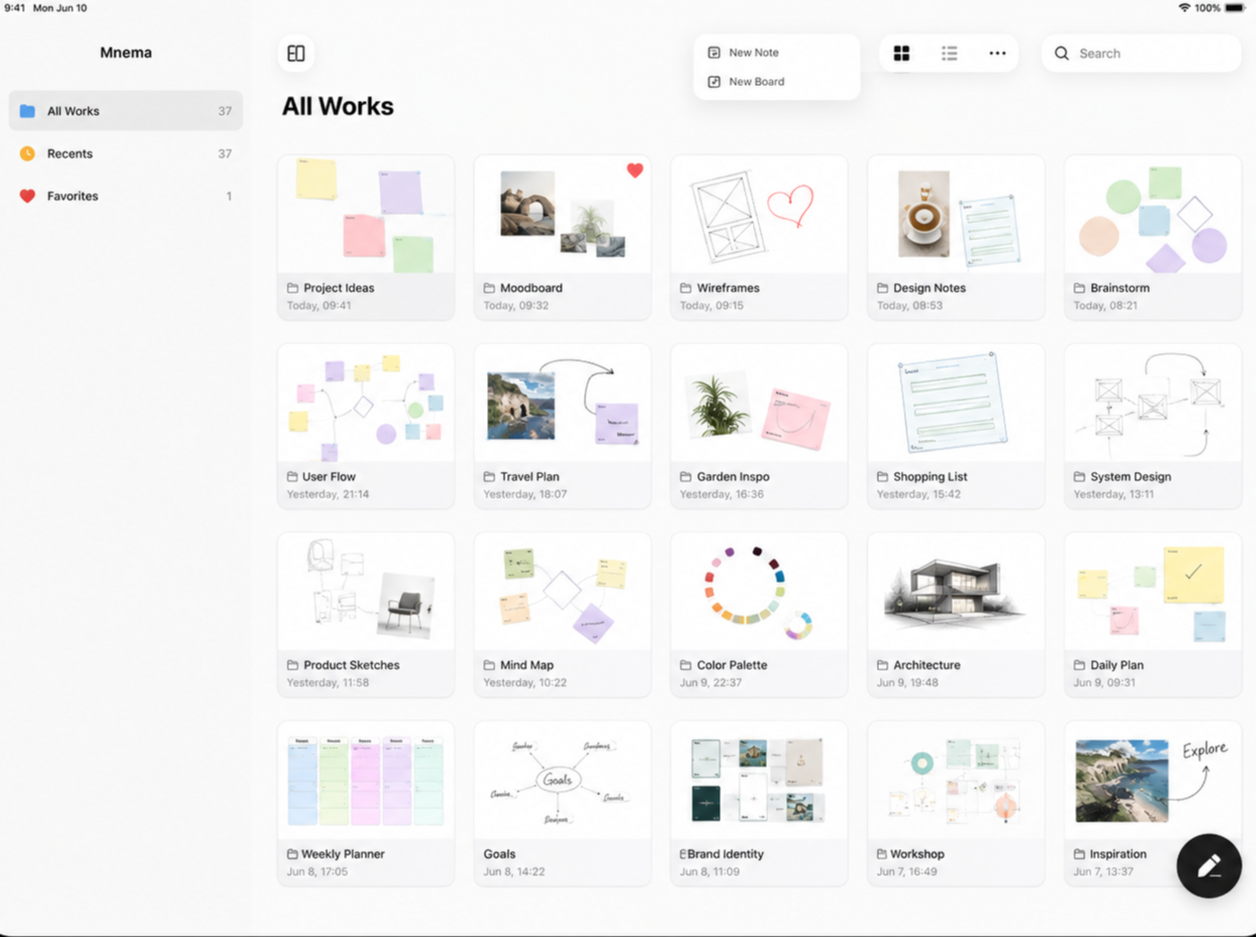Click folder icon beside System Design title
Screen dimensions: 1256x937
[1080, 477]
